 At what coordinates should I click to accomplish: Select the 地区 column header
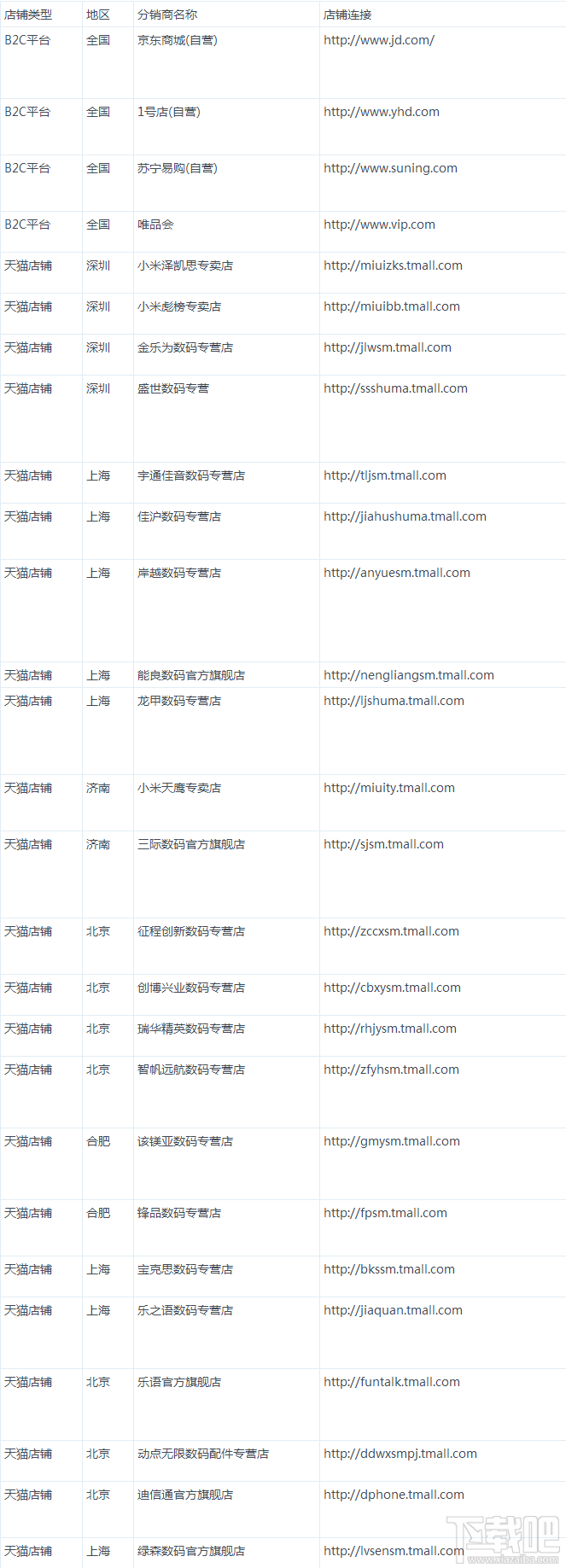[98, 15]
